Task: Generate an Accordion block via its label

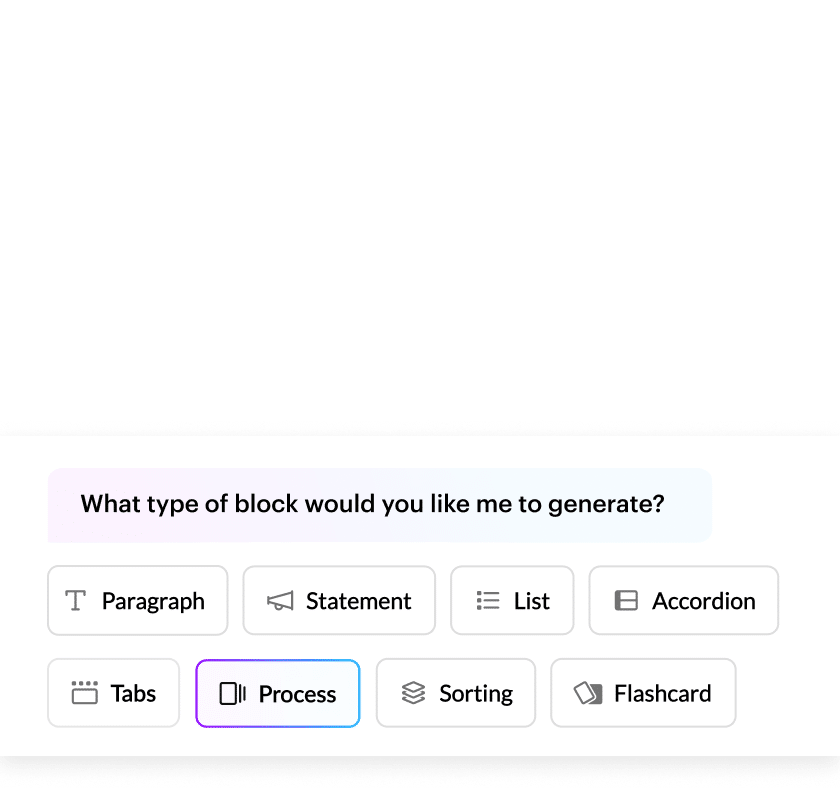Action: pos(704,601)
